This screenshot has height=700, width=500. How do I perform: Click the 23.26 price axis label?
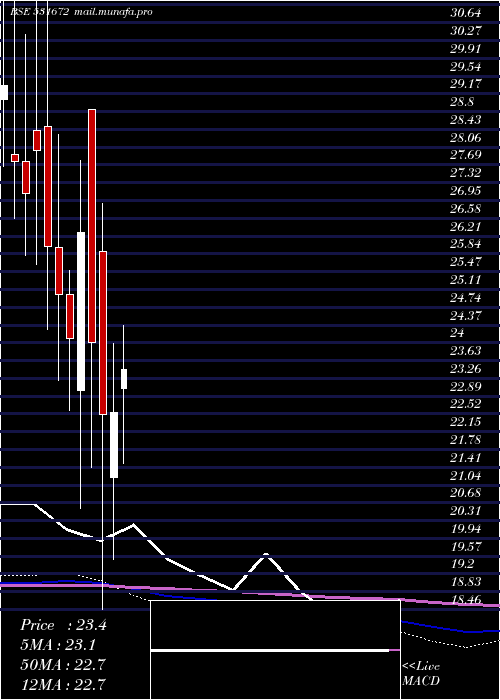coord(466,368)
